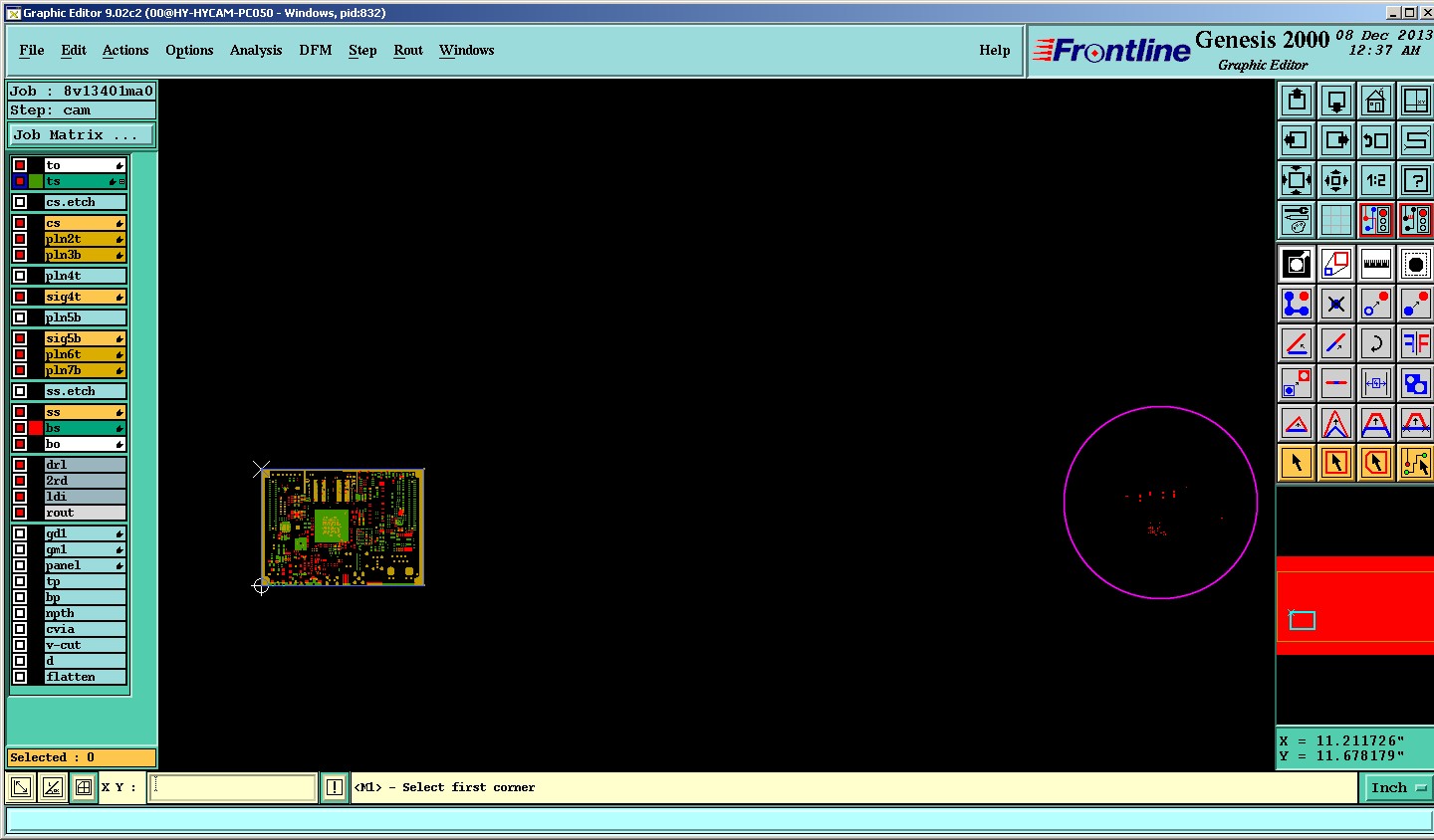
Task: Click the 'Selected : 0' status text
Action: (x=52, y=757)
